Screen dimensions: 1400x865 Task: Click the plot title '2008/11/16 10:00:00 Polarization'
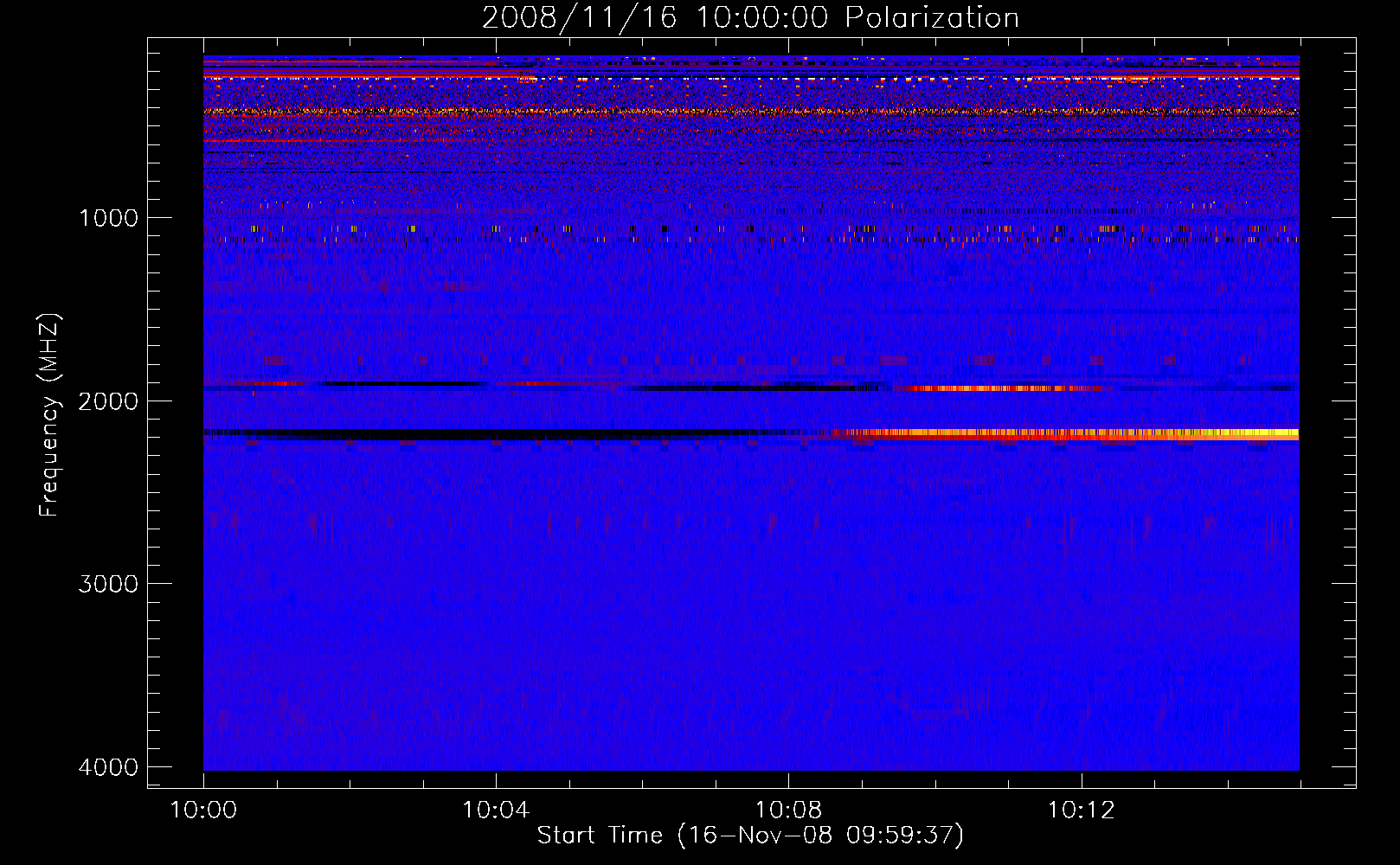(x=750, y=17)
